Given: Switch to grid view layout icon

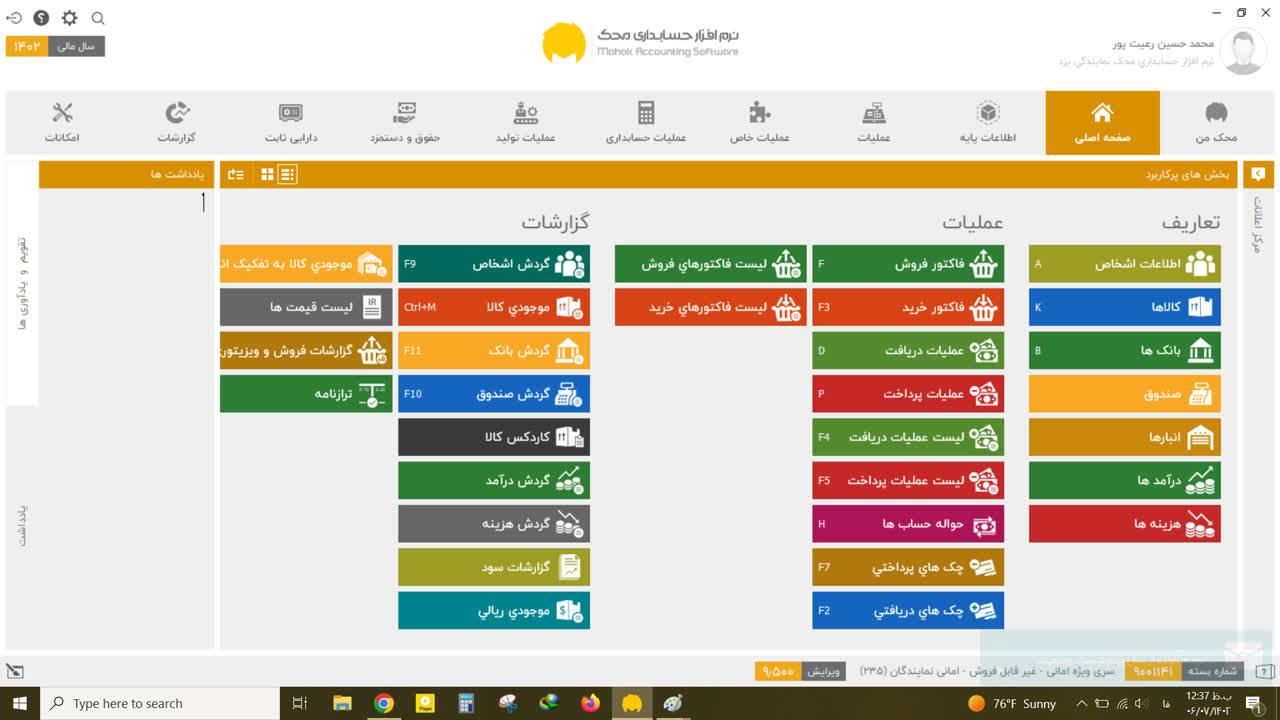Looking at the screenshot, I should (267, 174).
